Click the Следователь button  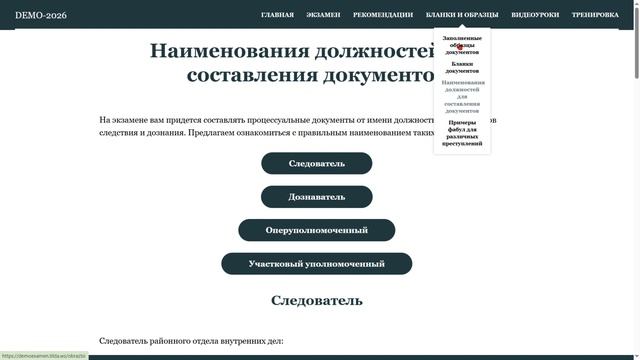pyautogui.click(x=317, y=163)
